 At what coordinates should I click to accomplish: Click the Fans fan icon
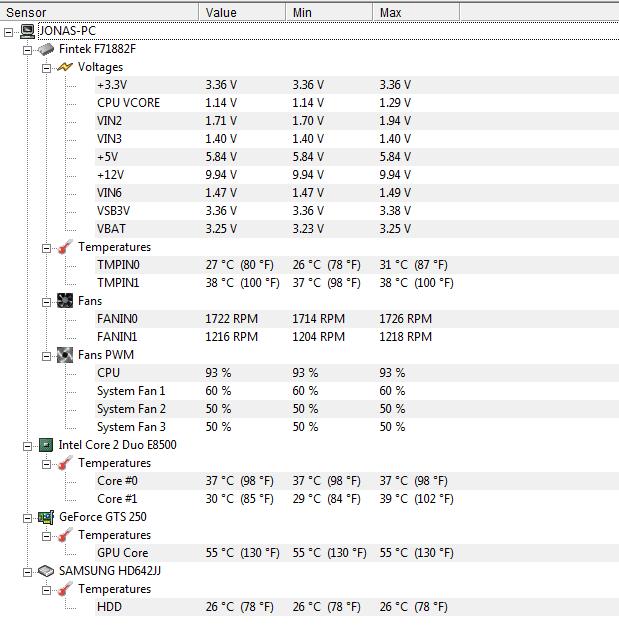click(65, 301)
